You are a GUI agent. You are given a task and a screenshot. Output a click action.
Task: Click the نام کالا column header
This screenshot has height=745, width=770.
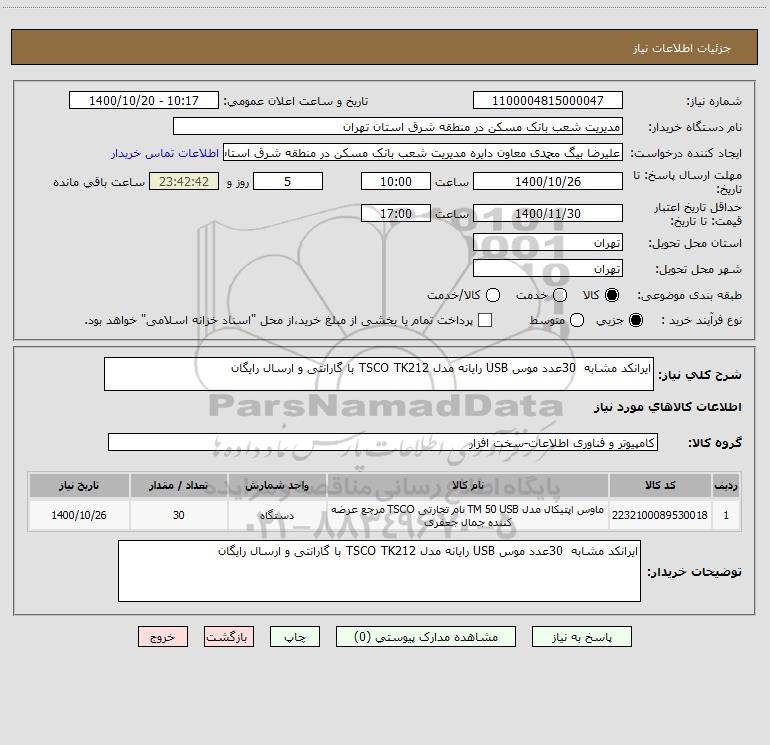click(468, 486)
